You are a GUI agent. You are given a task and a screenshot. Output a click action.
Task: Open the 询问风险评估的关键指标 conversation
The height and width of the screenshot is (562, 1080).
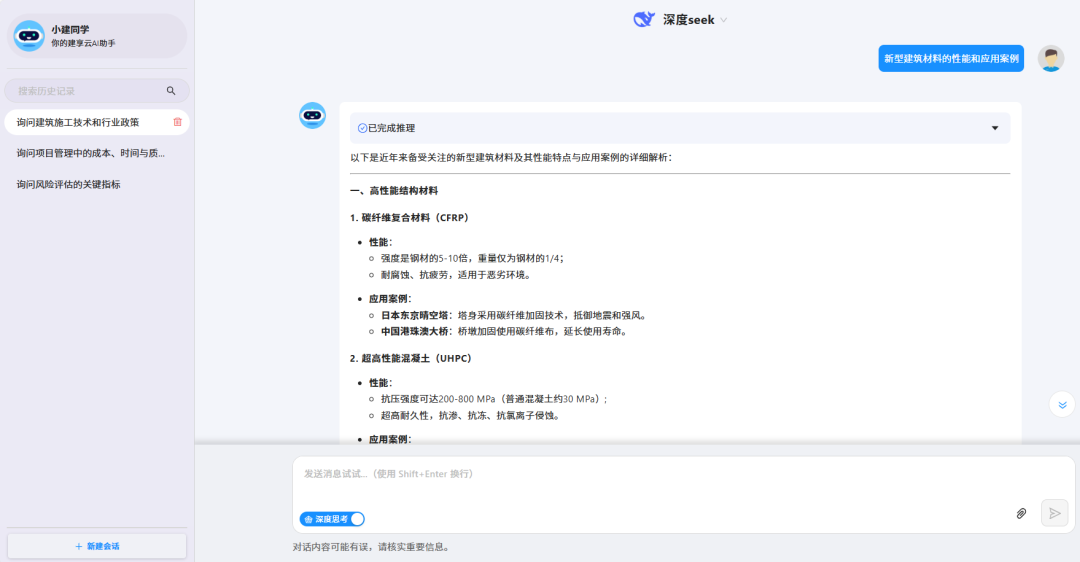tap(69, 184)
